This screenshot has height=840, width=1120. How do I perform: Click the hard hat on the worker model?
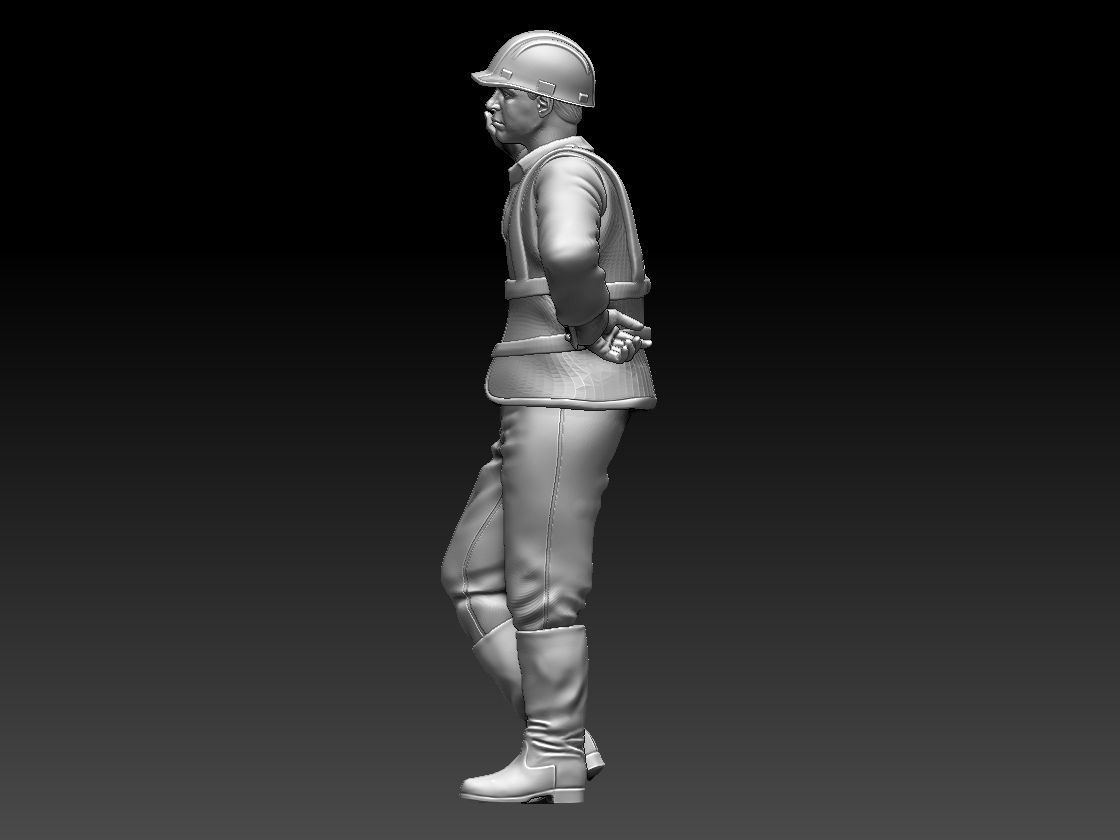pyautogui.click(x=536, y=67)
